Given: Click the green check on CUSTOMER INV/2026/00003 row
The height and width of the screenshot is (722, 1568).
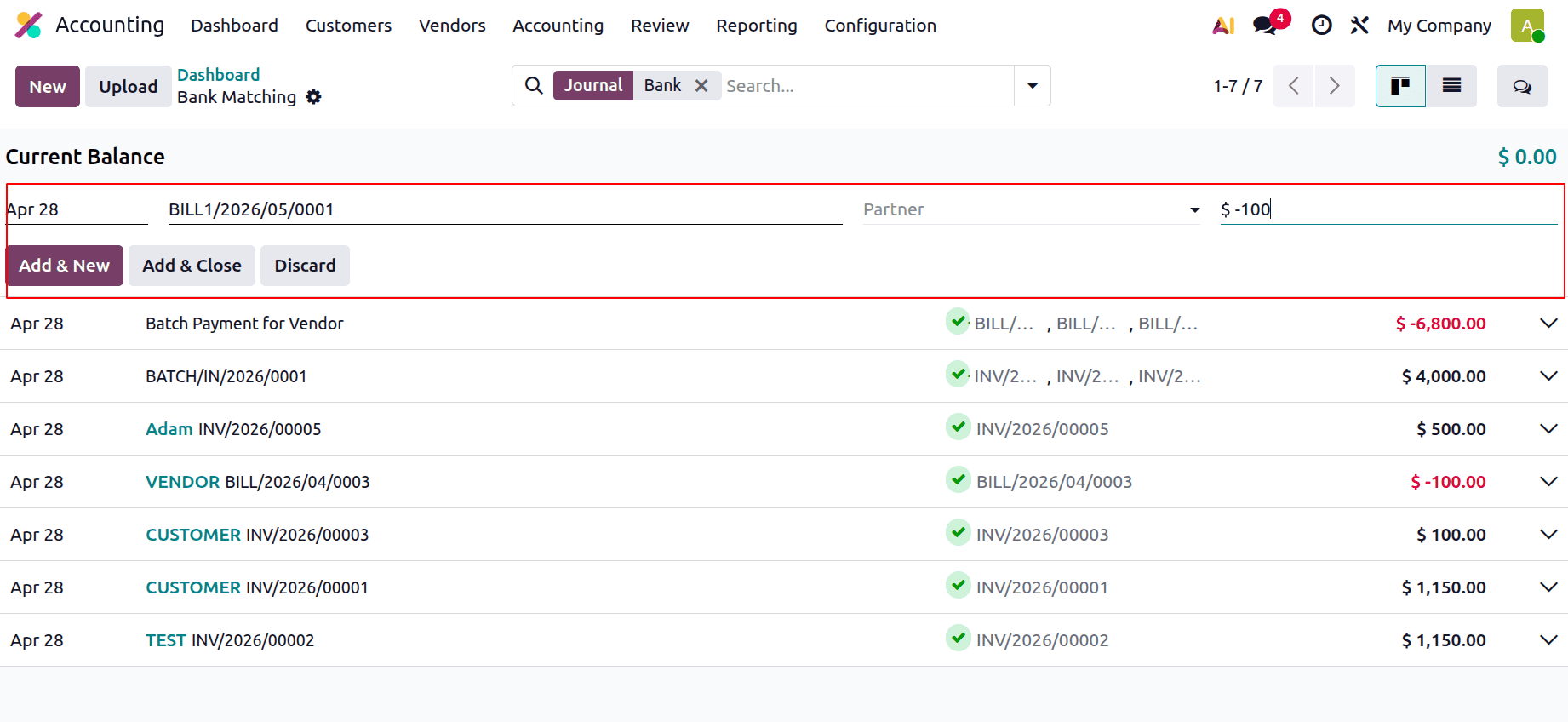Looking at the screenshot, I should point(959,532).
